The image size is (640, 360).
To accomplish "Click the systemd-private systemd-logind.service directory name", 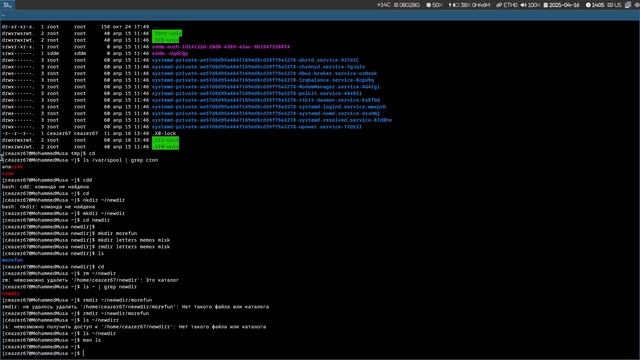I will [x=269, y=107].
